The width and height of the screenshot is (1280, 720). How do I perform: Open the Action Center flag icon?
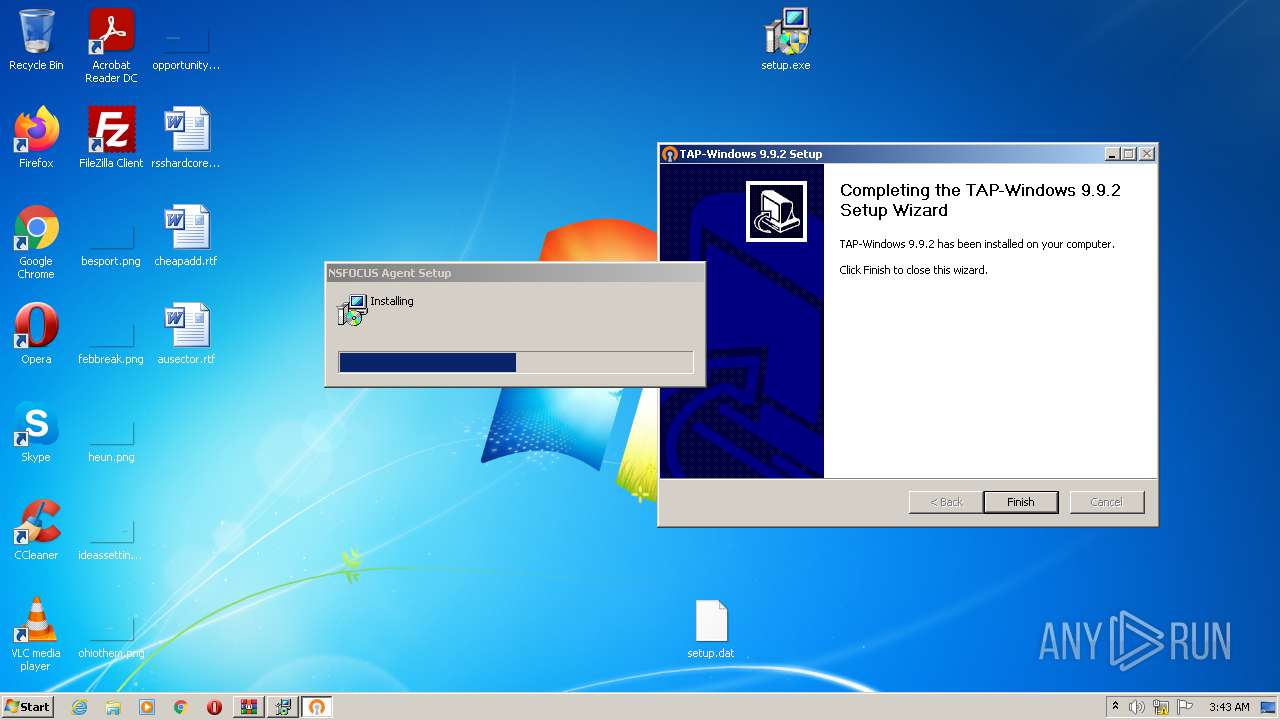(x=1185, y=707)
